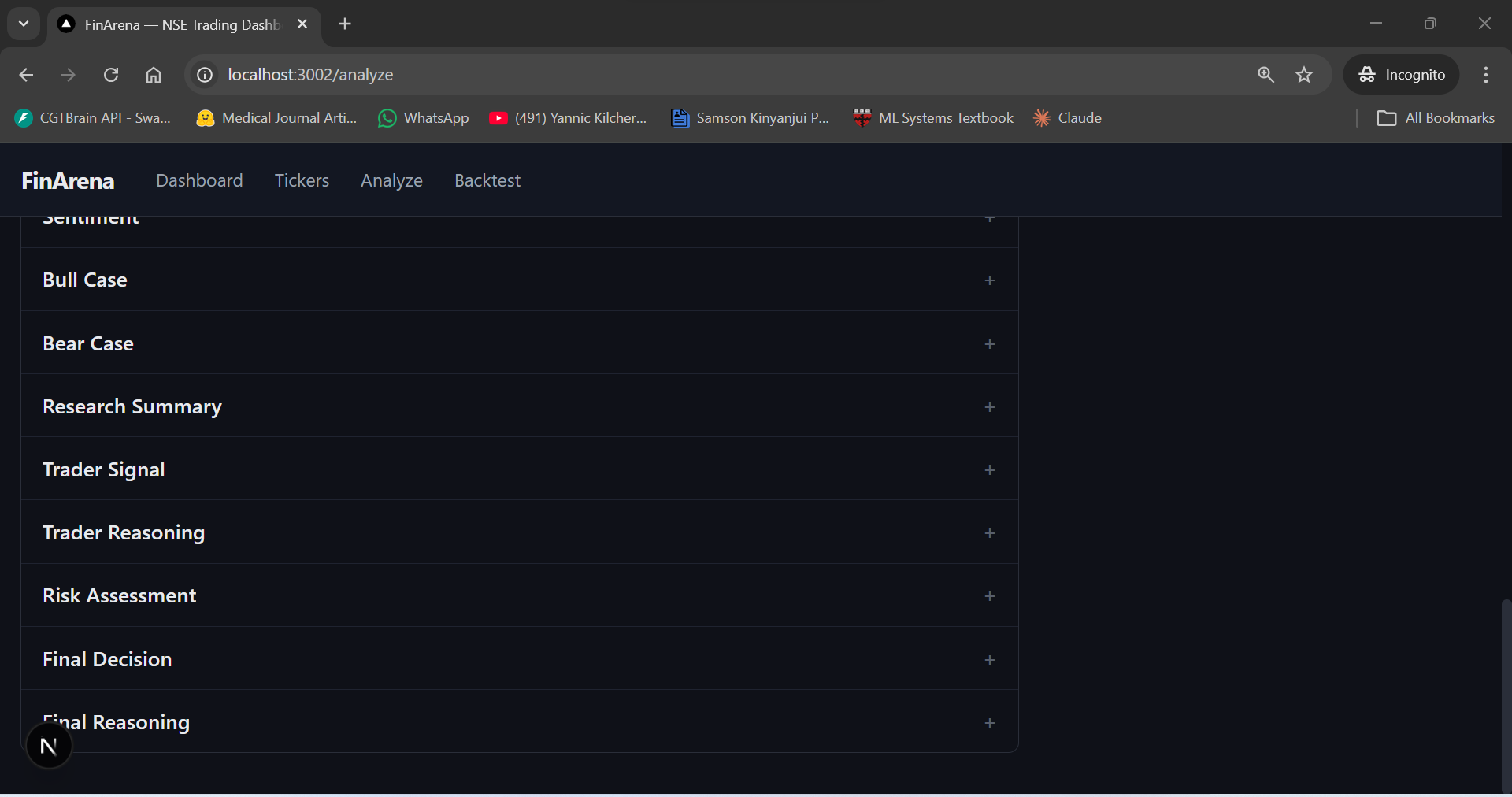Open All Bookmarks folder
Image resolution: width=1512 pixels, height=797 pixels.
1435,117
